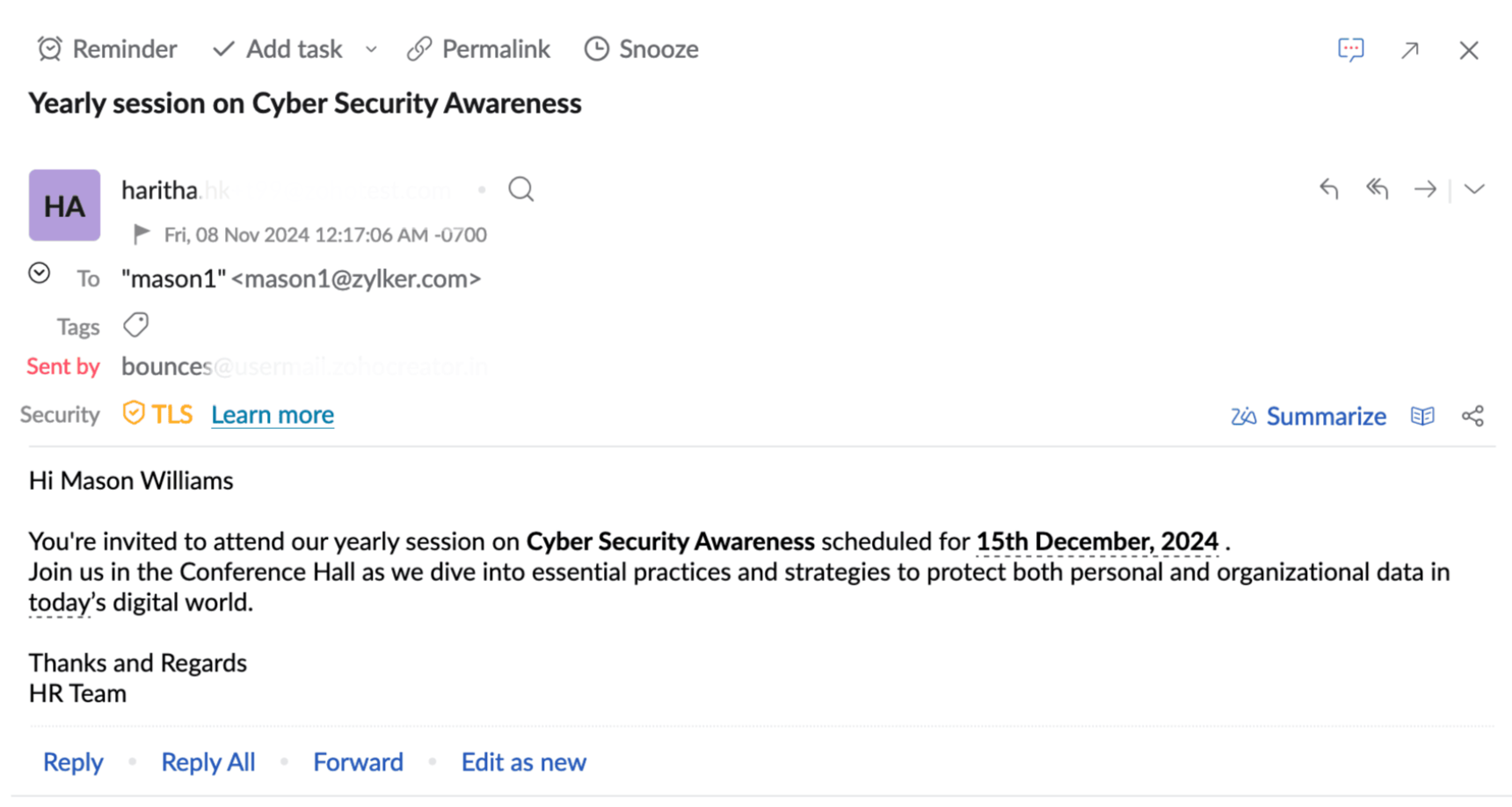This screenshot has width=1512, height=807.
Task: Snooze this email
Action: point(642,49)
